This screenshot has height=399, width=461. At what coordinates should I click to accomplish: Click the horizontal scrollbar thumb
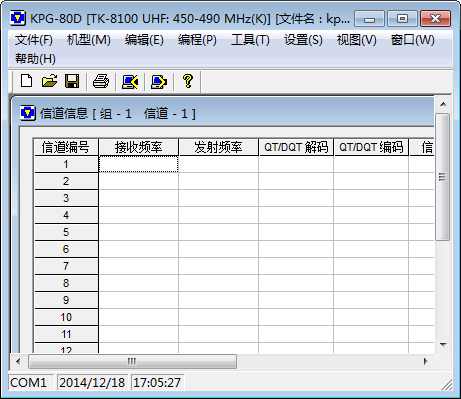pos(132,361)
